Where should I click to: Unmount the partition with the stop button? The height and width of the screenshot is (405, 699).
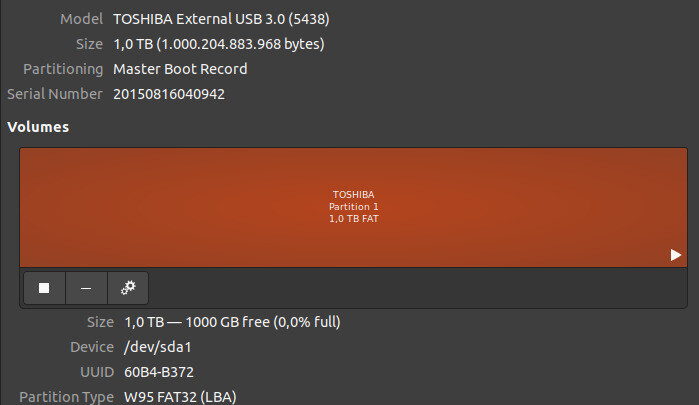pos(44,288)
